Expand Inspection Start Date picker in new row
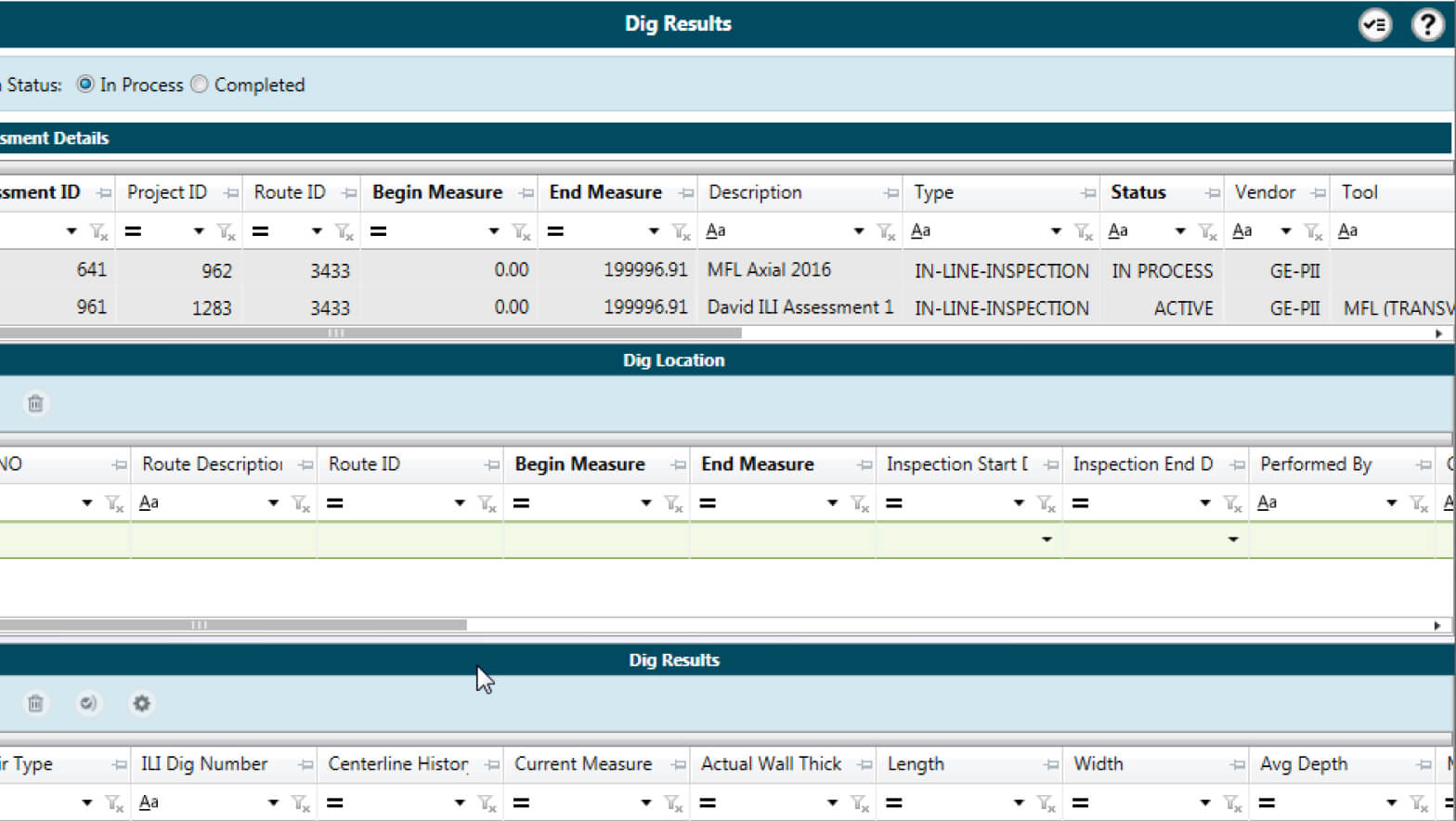The height and width of the screenshot is (821, 1456). pyautogui.click(x=1046, y=540)
